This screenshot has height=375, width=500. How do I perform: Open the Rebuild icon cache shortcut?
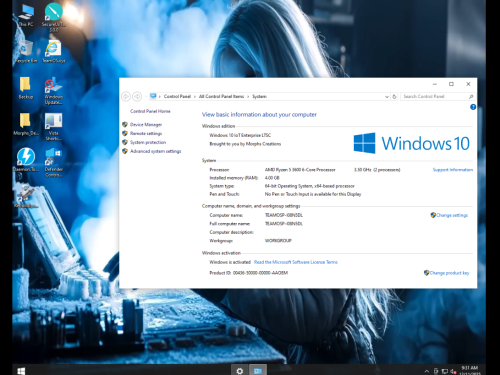(x=26, y=196)
